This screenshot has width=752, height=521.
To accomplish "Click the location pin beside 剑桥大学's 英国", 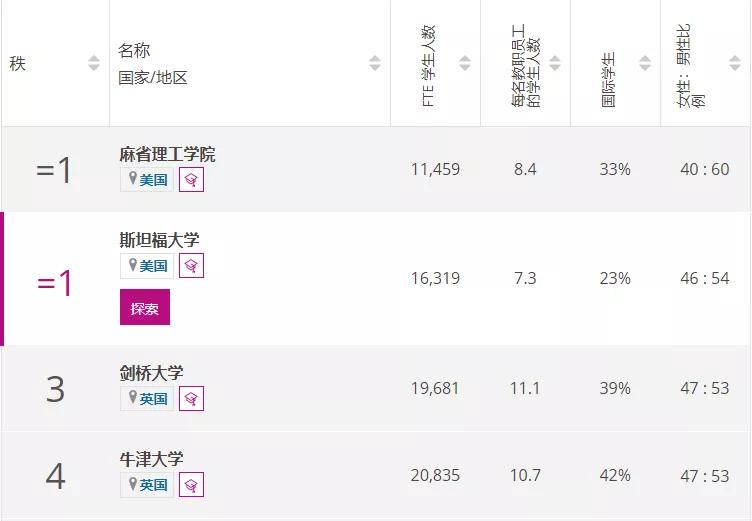I will click(131, 399).
